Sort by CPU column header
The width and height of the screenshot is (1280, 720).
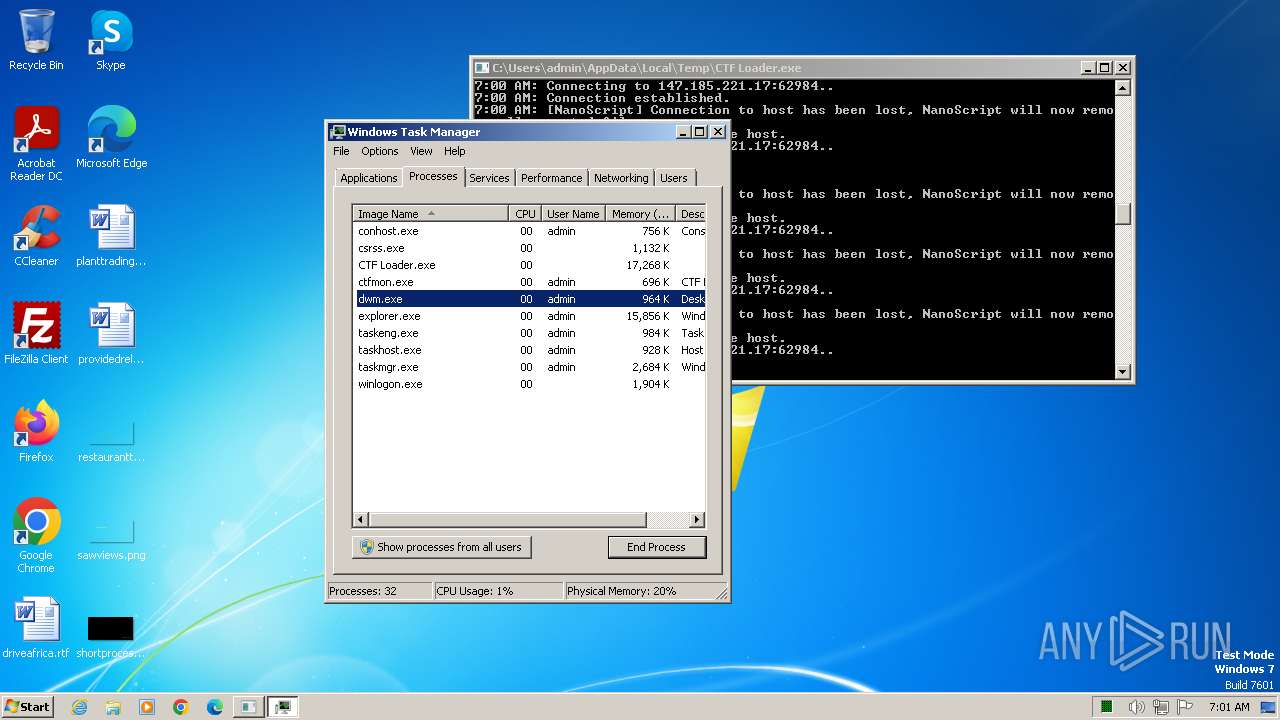[x=525, y=214]
